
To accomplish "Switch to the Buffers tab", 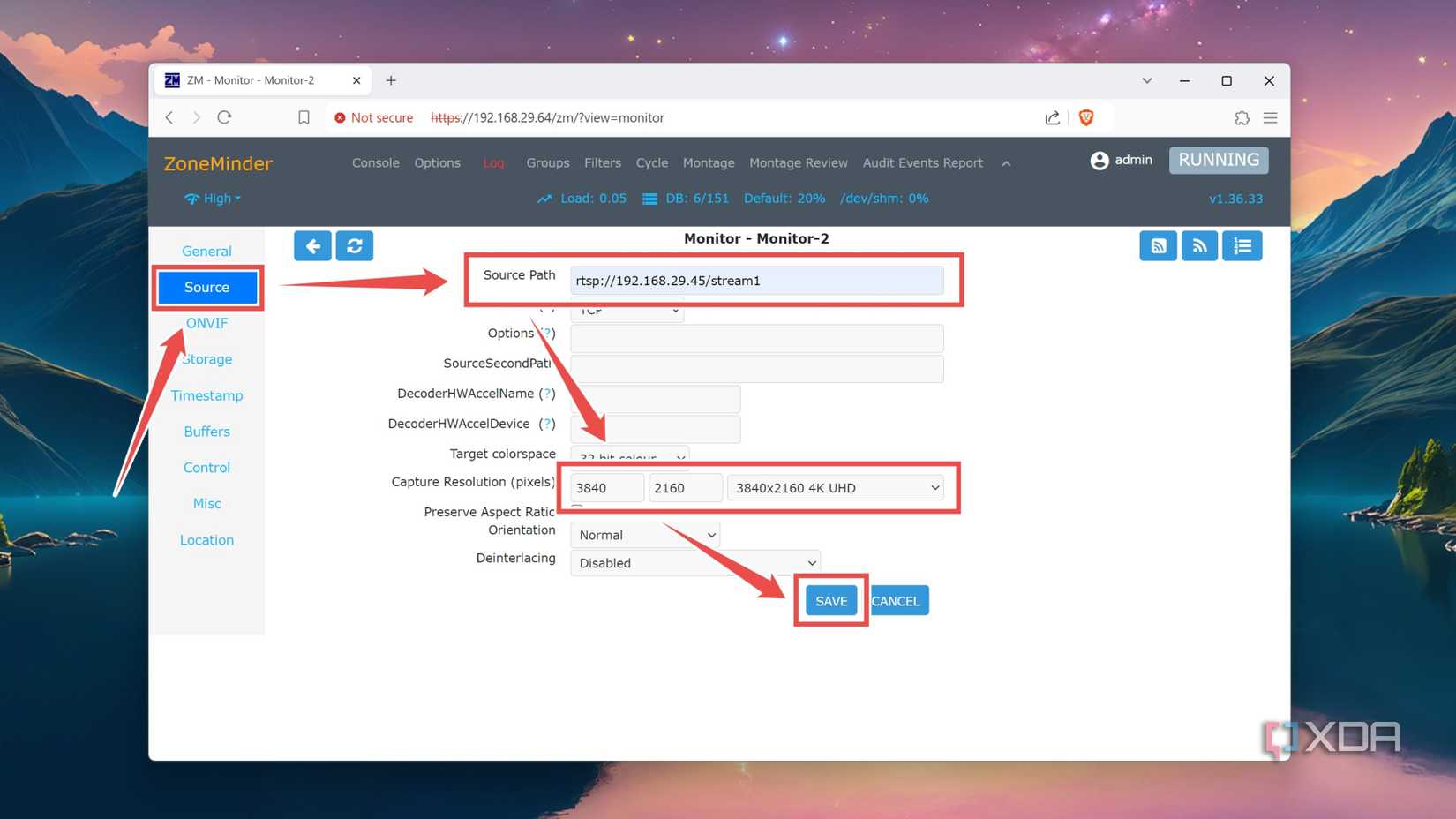I will pyautogui.click(x=206, y=432).
